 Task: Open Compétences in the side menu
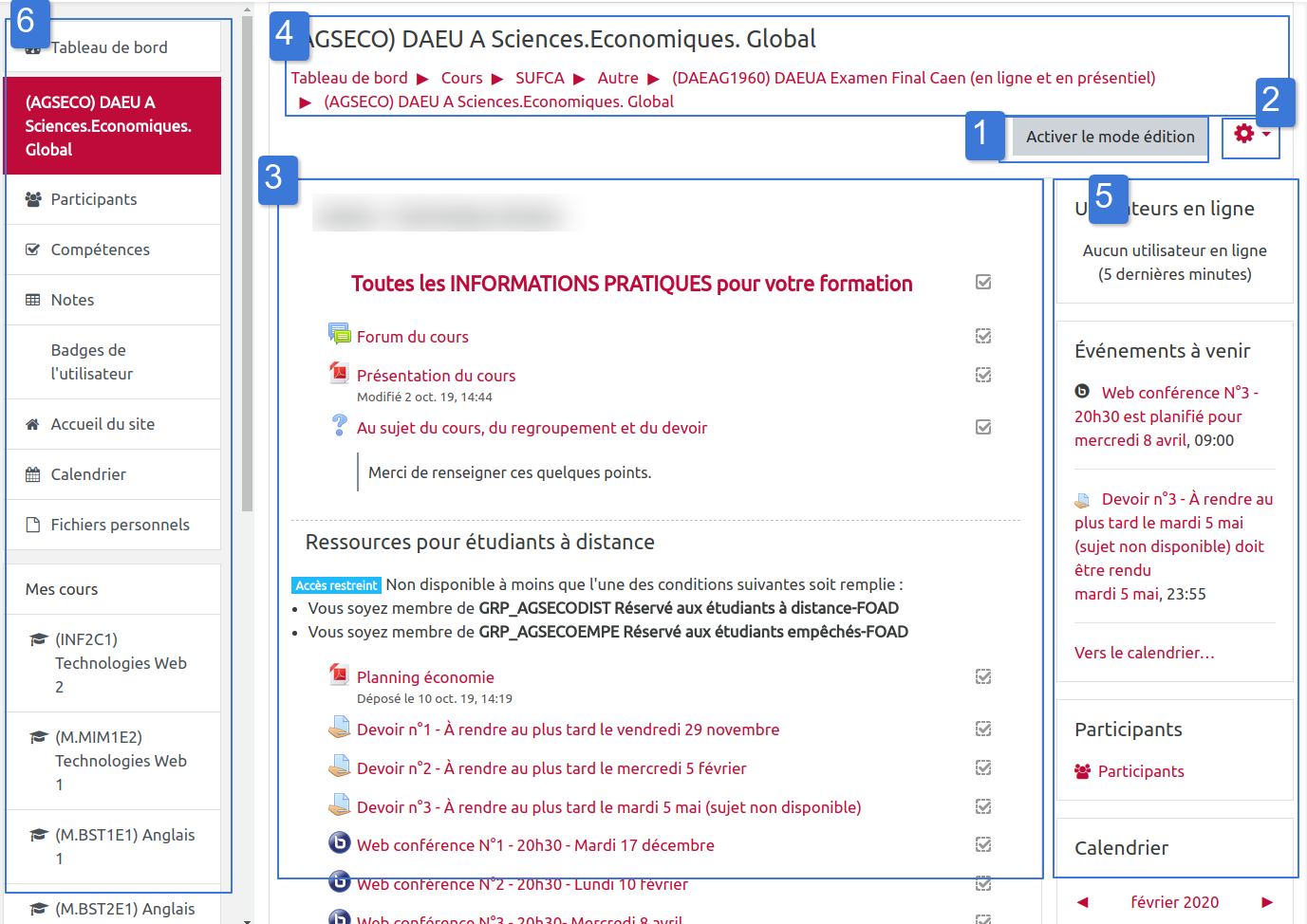click(x=100, y=249)
